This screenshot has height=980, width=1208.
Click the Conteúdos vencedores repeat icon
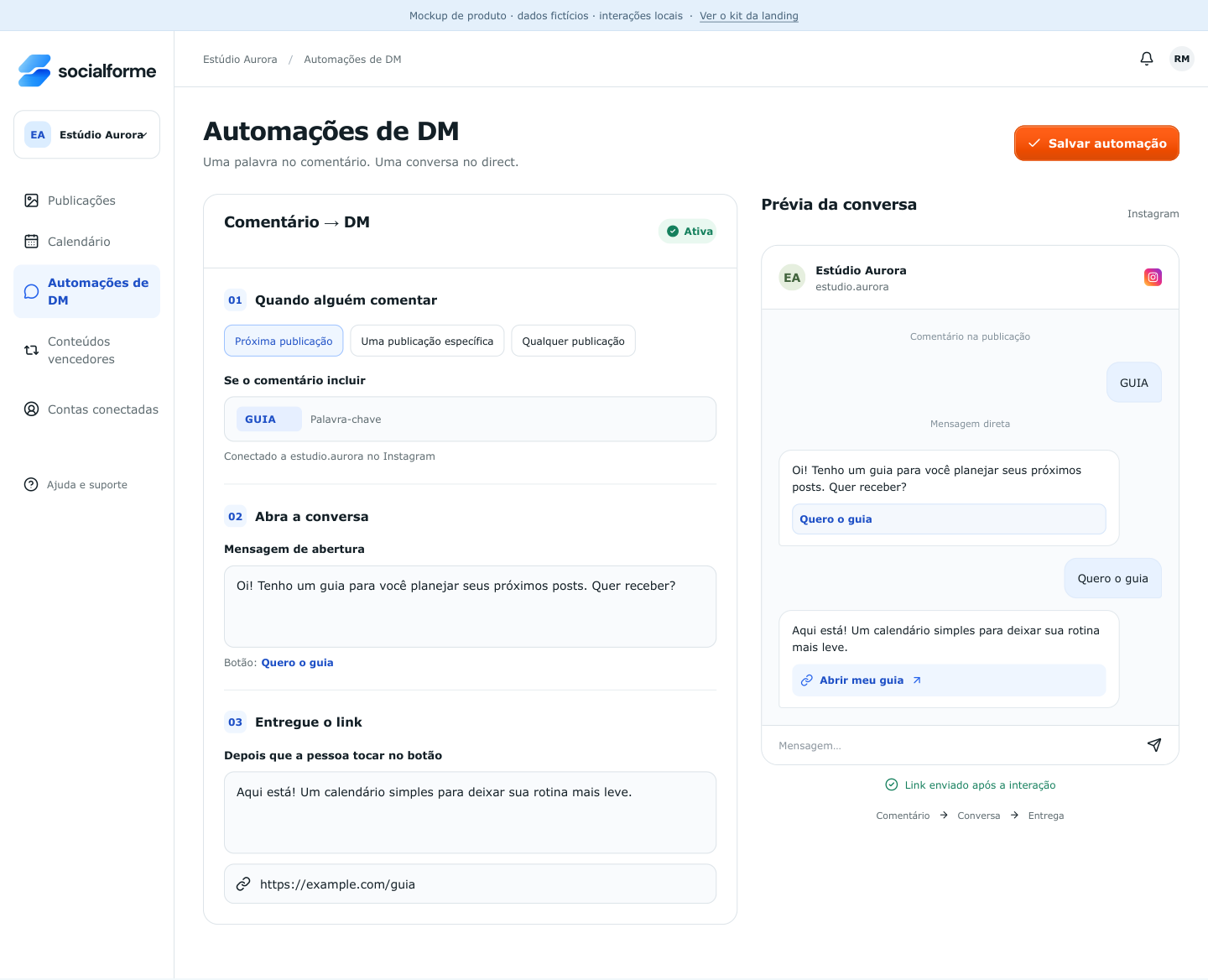[32, 350]
